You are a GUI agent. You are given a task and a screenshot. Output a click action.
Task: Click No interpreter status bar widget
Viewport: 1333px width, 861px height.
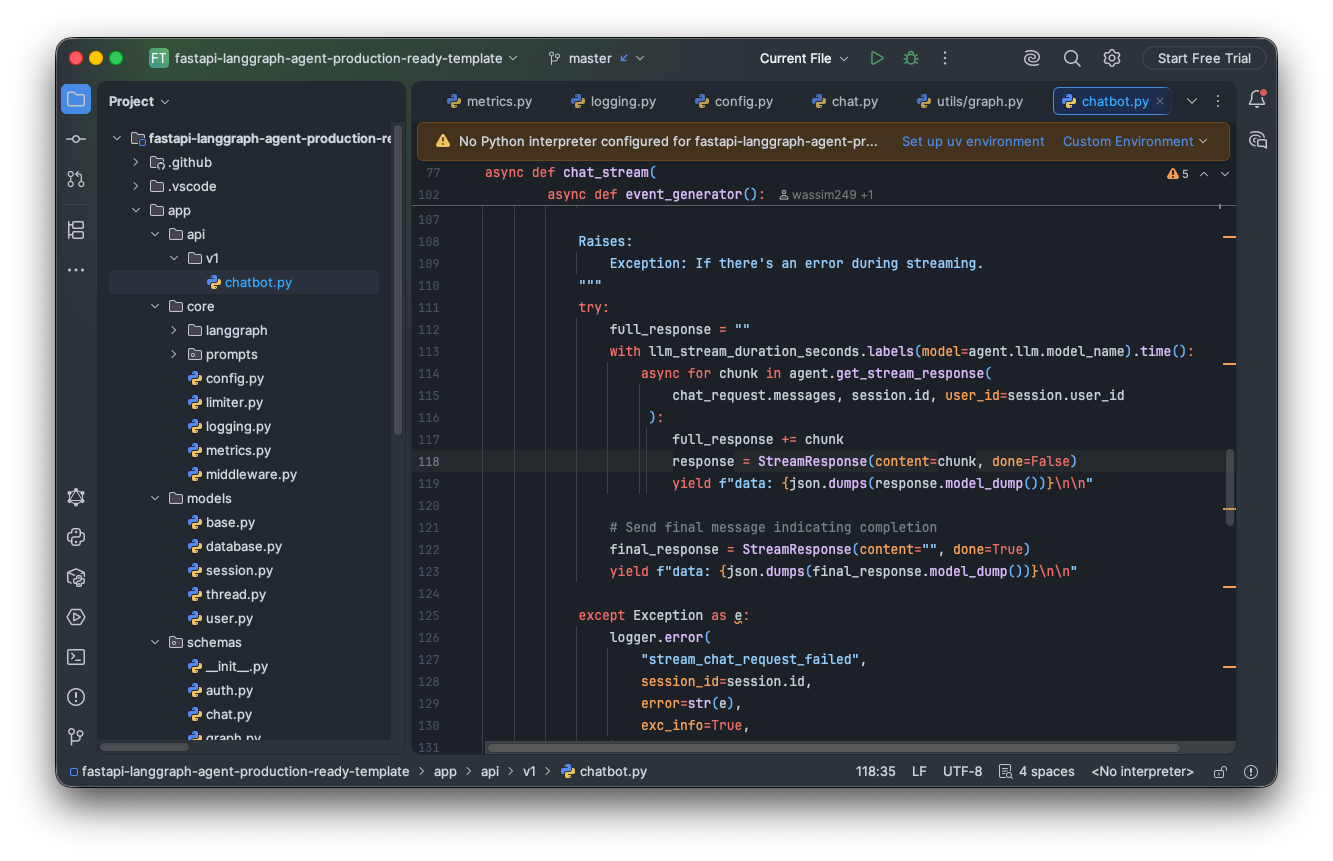tap(1142, 772)
